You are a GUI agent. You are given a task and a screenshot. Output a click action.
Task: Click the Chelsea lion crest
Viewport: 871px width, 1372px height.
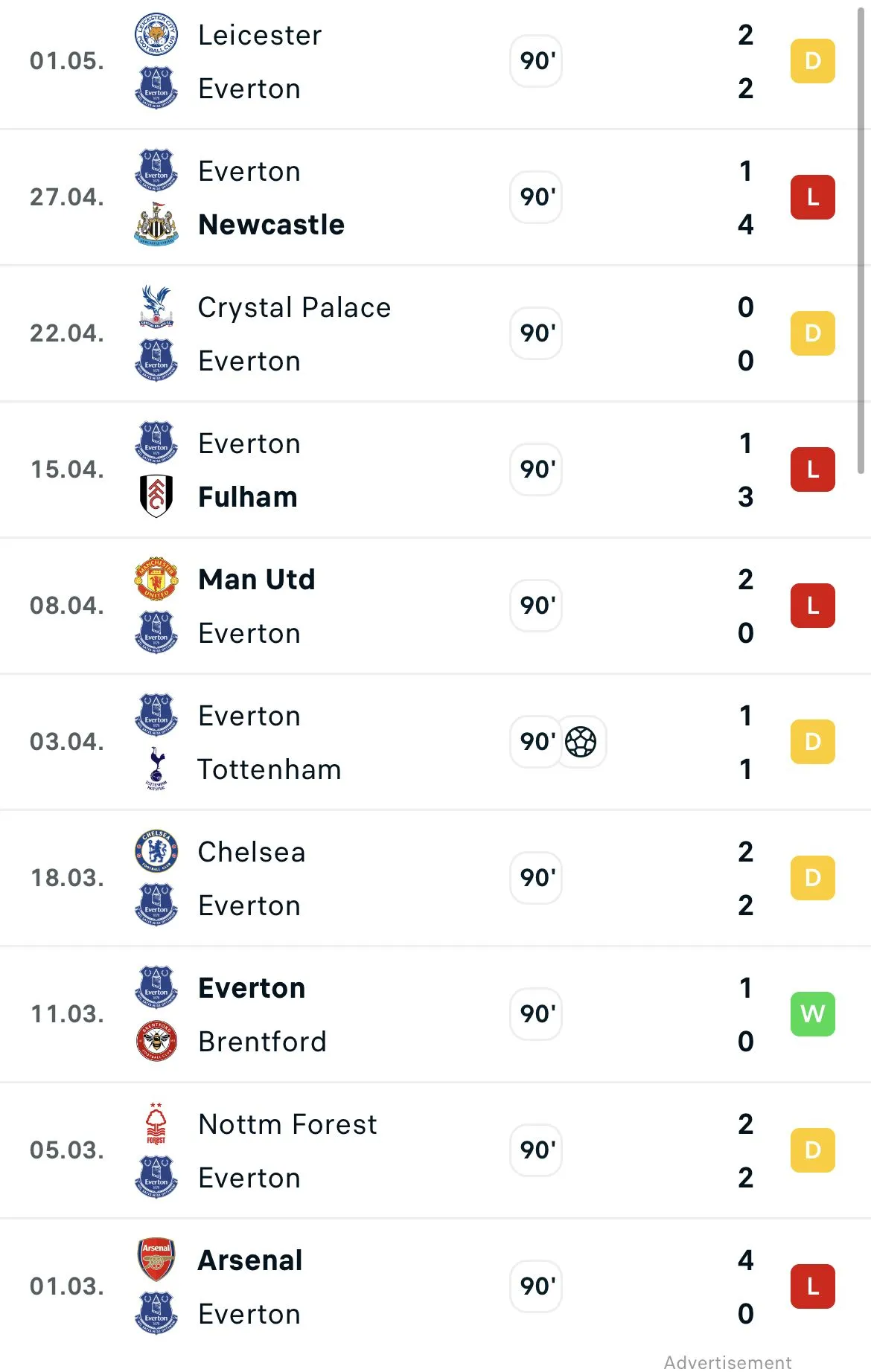click(x=156, y=851)
